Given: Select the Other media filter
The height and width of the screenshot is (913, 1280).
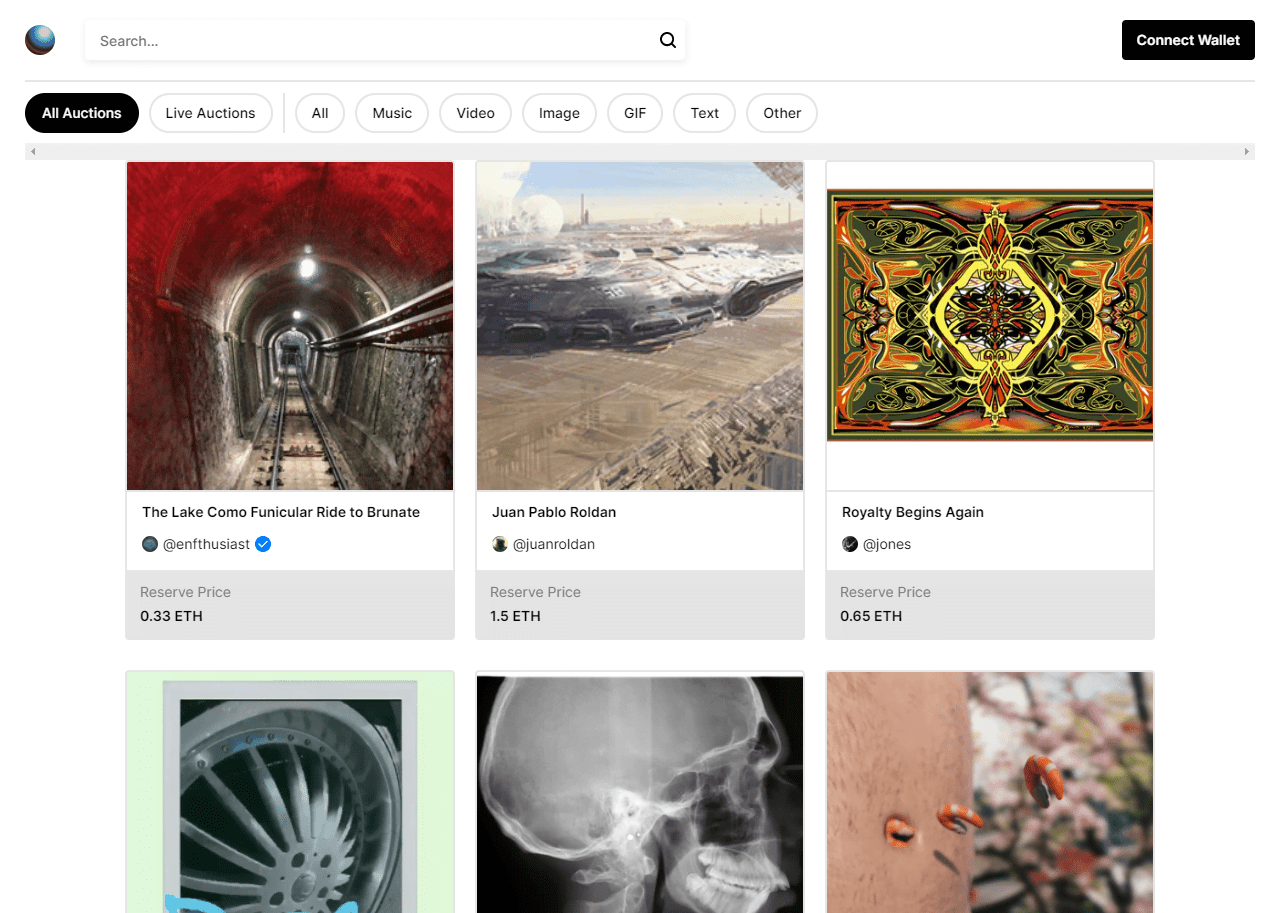Looking at the screenshot, I should tap(782, 113).
